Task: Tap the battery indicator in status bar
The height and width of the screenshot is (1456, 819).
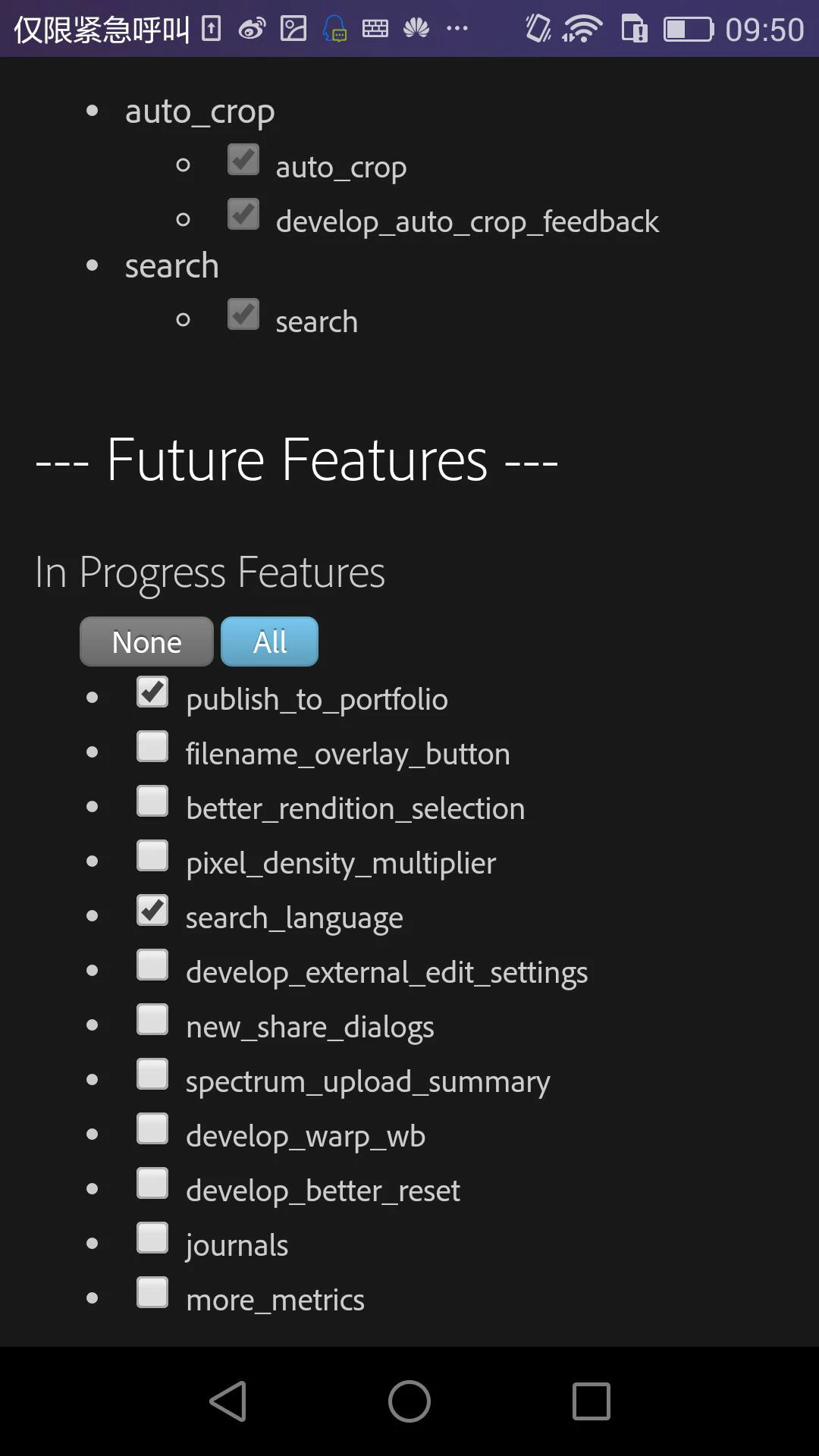Action: pos(688,30)
